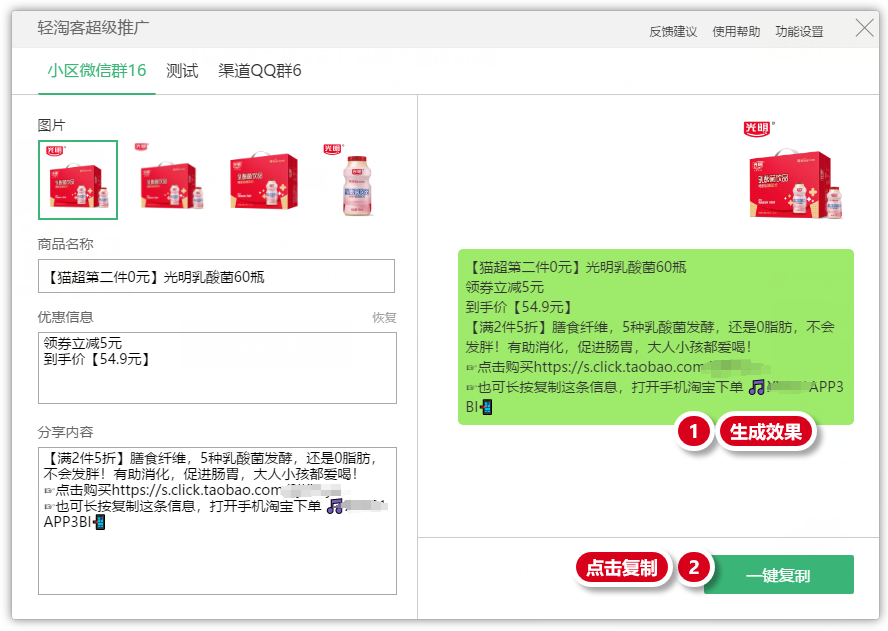Click the 分享内容 text area
The image size is (888, 631).
tap(217, 521)
